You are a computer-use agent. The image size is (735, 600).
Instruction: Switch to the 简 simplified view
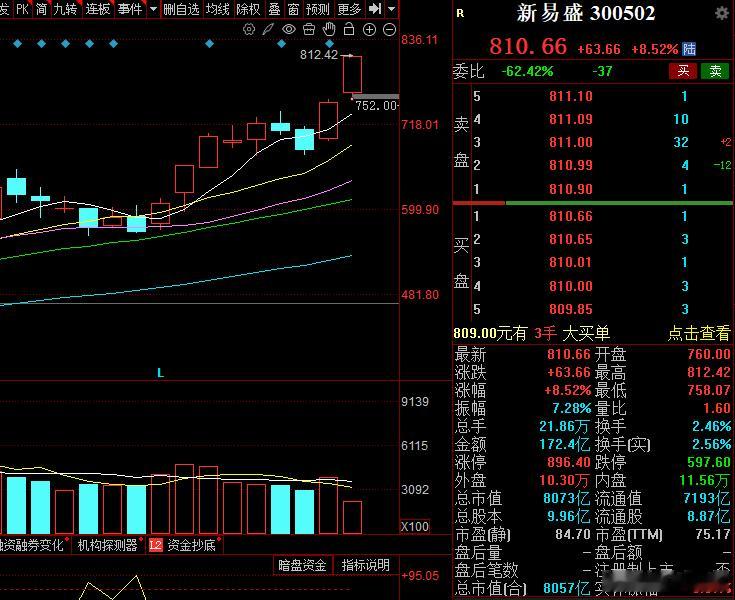(x=41, y=8)
